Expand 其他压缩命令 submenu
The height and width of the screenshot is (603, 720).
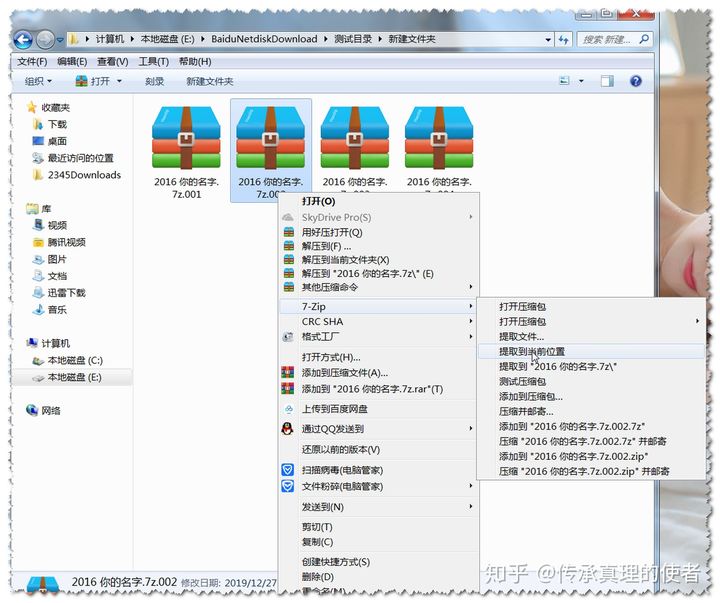[x=379, y=287]
